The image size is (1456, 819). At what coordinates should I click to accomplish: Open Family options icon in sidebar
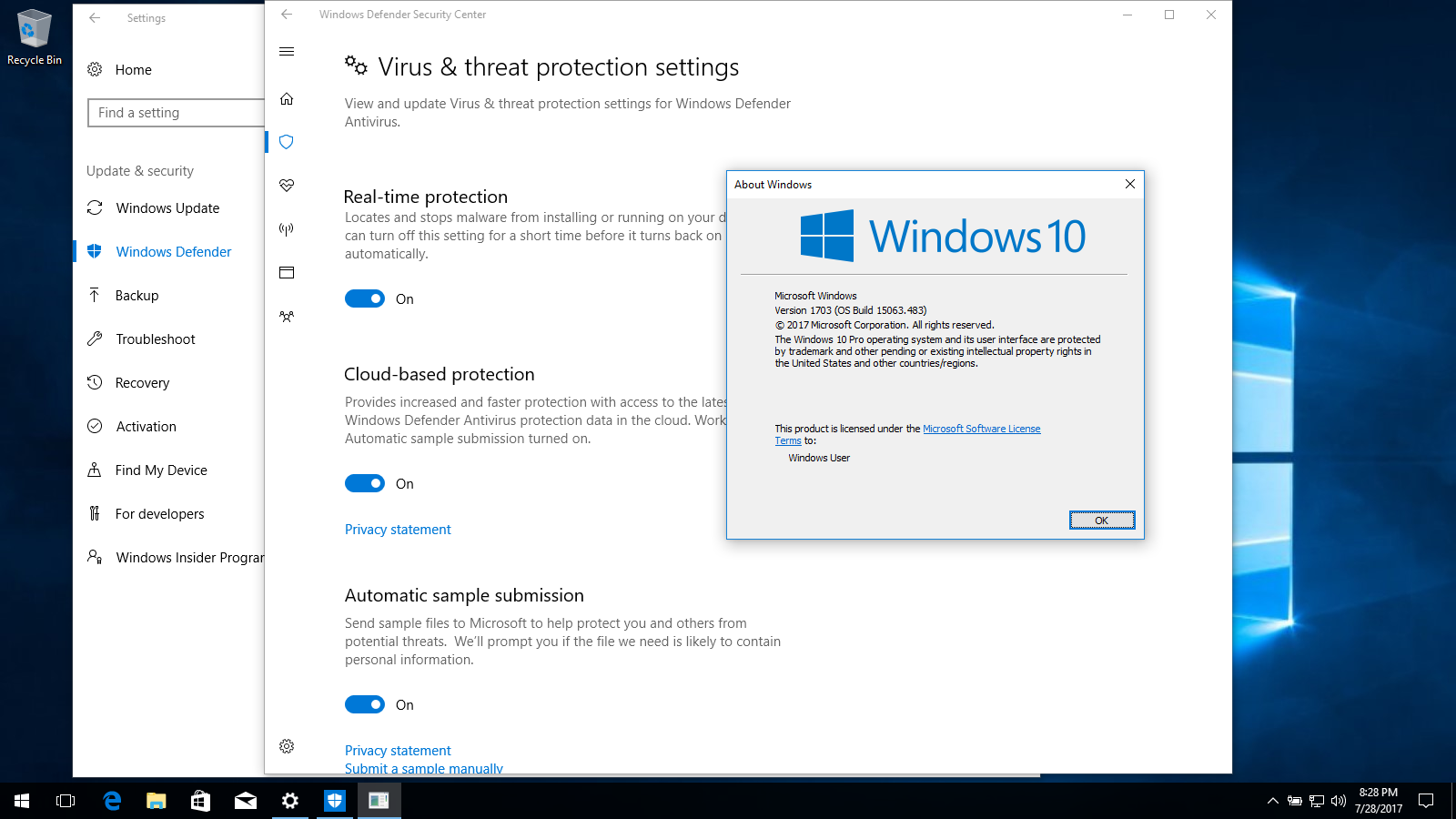point(287,317)
